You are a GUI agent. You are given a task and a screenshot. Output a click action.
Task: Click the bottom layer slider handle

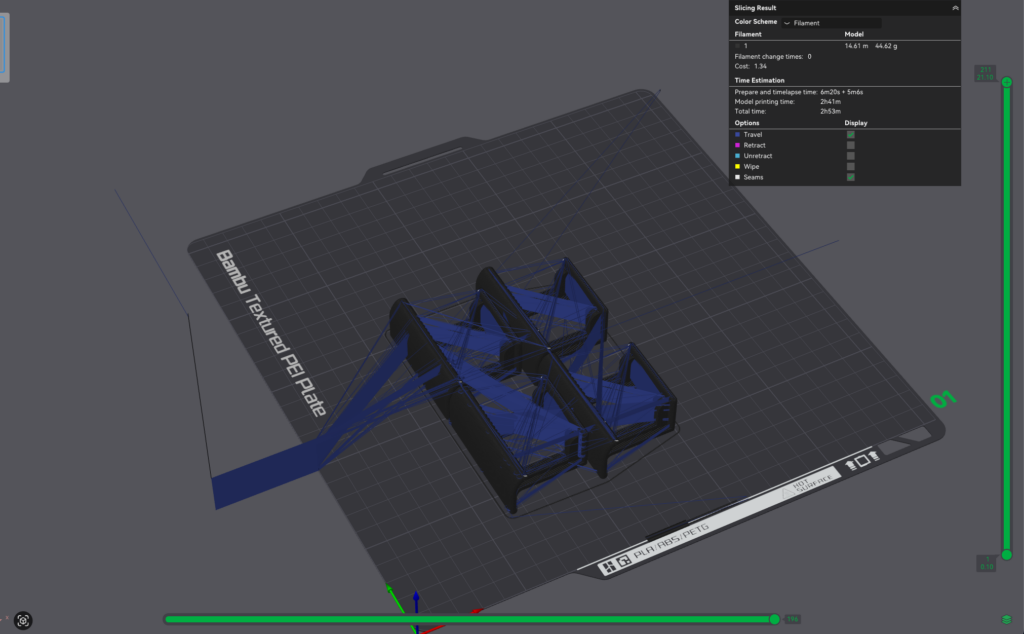coord(1006,555)
